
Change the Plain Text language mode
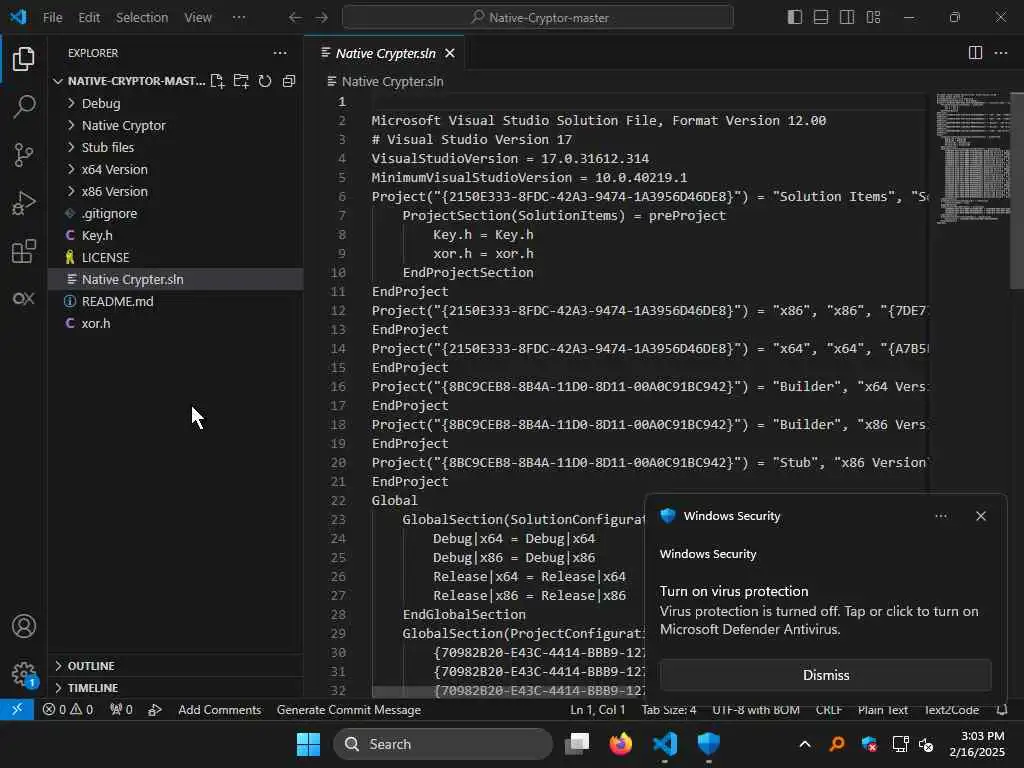[882, 709]
